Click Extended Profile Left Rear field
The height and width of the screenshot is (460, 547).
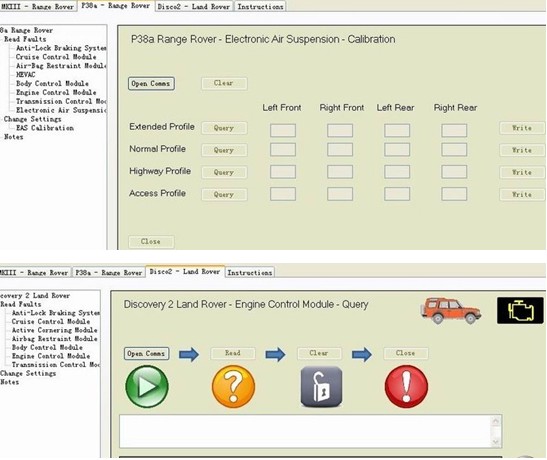pos(397,130)
